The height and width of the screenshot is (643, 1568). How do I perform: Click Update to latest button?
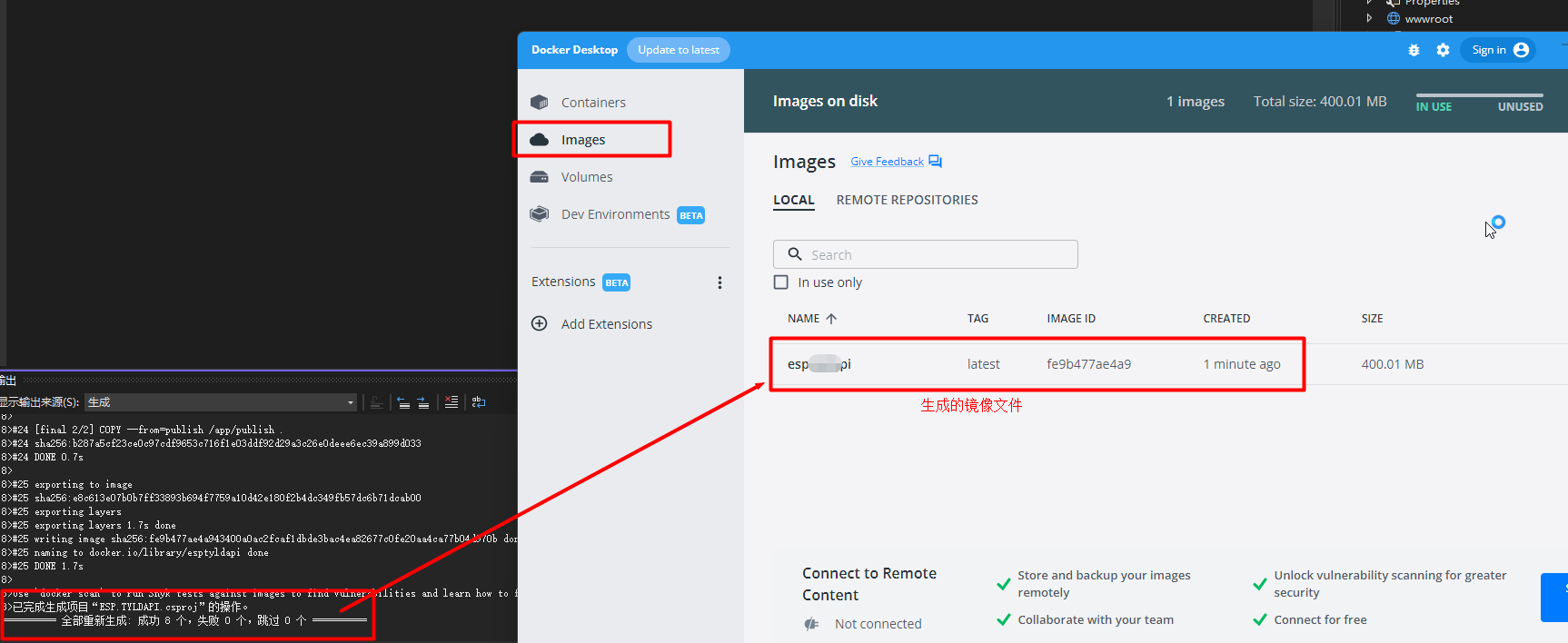click(x=678, y=50)
